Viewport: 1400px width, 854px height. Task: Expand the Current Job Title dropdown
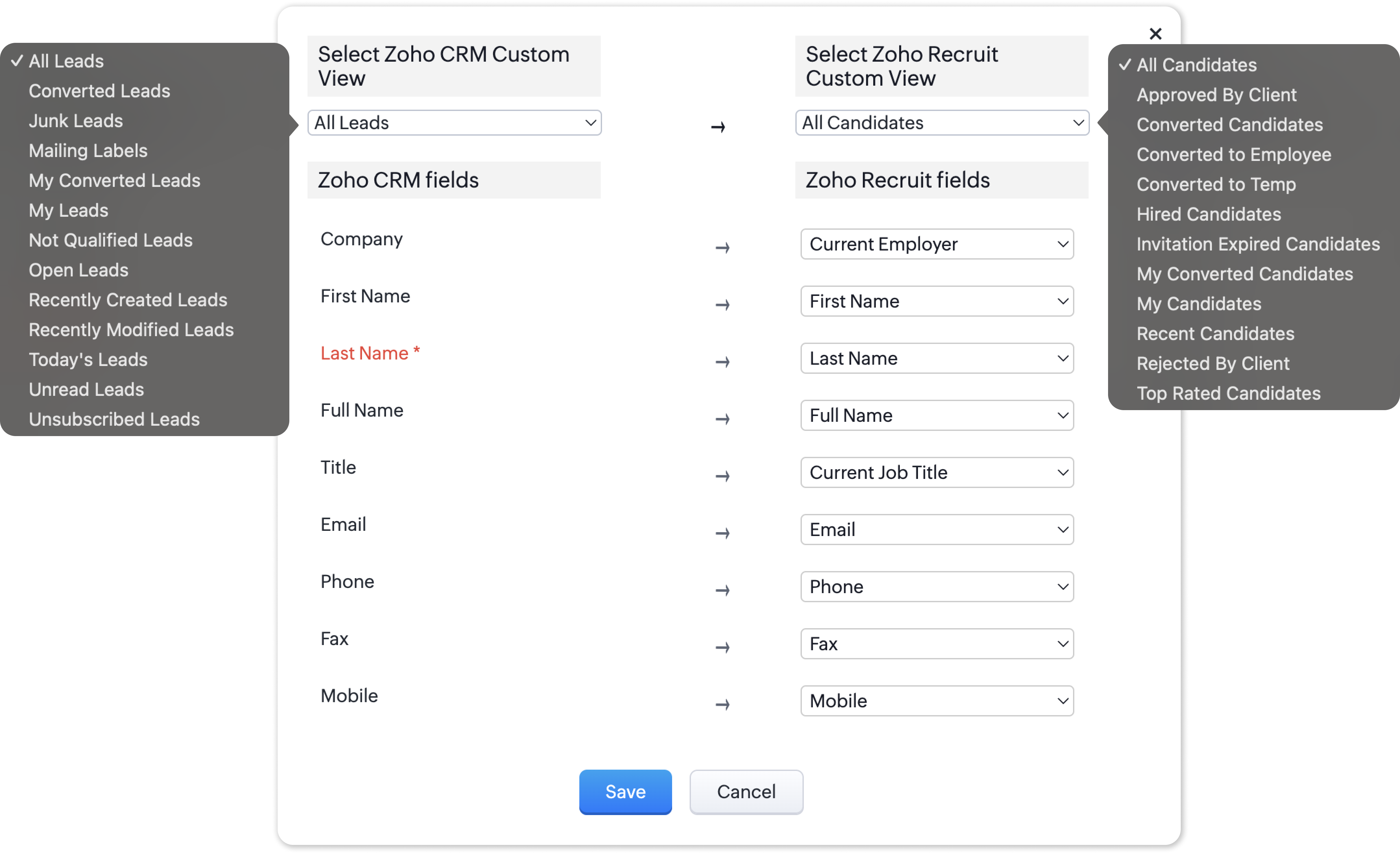(936, 472)
